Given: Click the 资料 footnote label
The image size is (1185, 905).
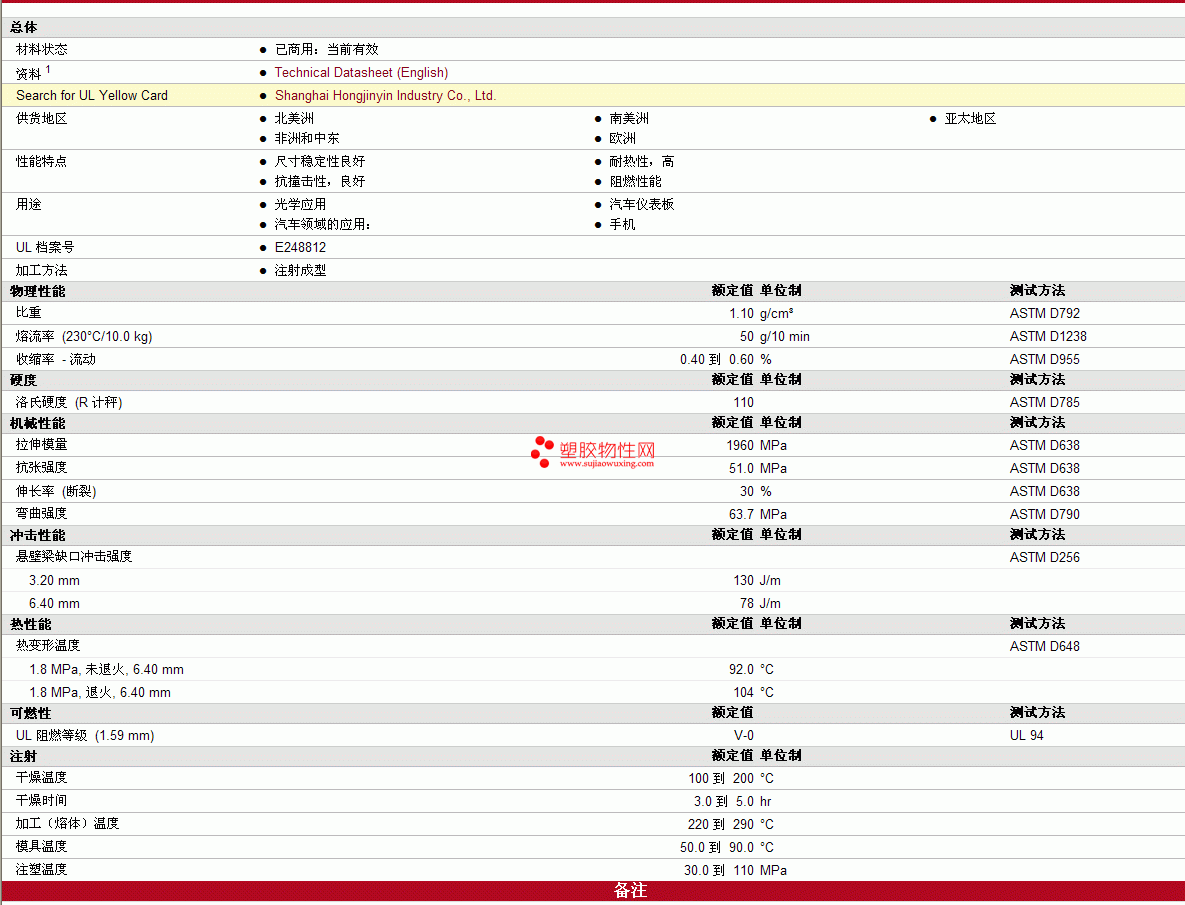Looking at the screenshot, I should [x=33, y=73].
